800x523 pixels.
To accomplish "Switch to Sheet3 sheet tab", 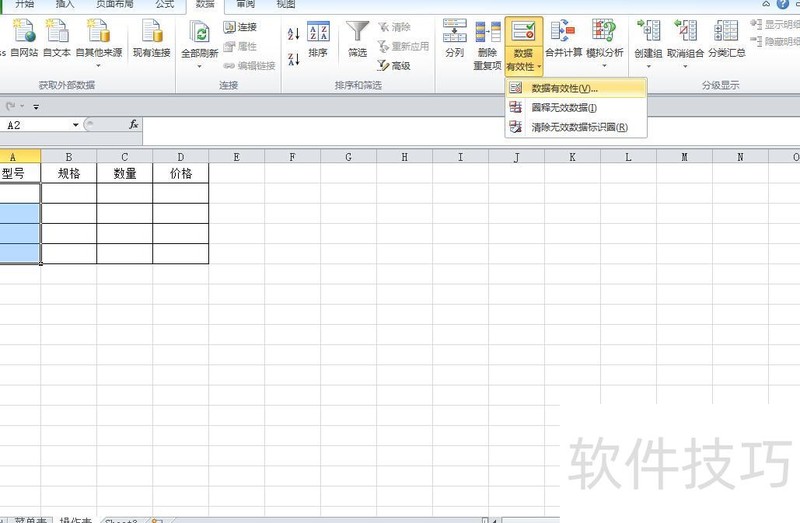I will click(x=120, y=520).
